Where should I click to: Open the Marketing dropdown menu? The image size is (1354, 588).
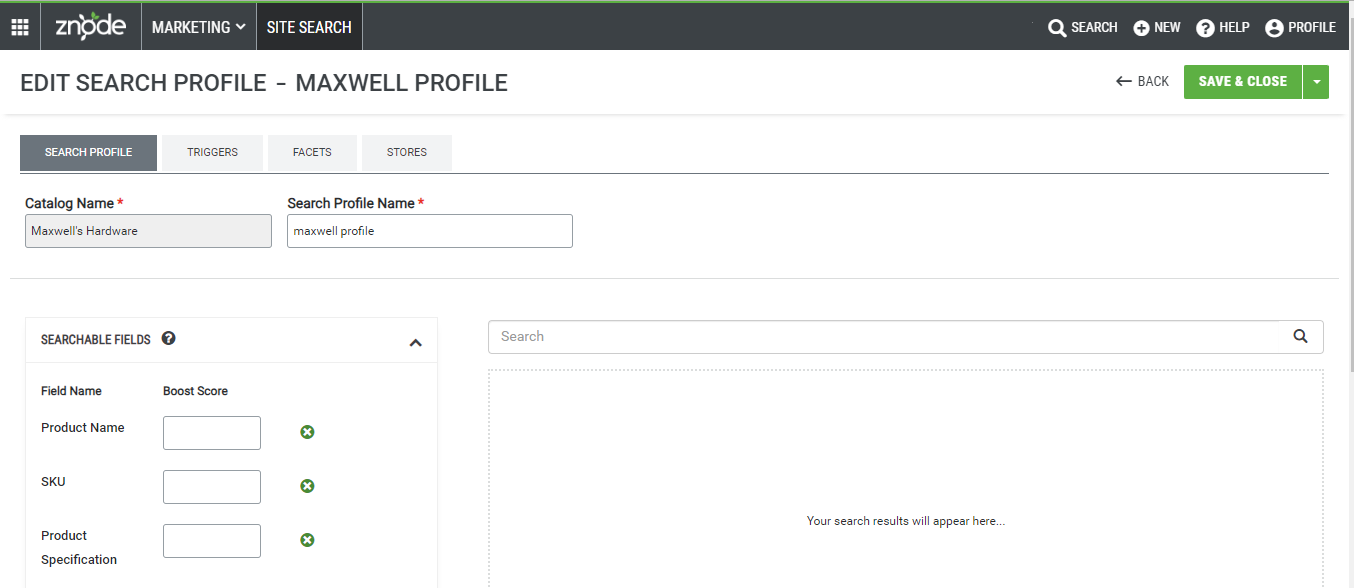click(199, 27)
